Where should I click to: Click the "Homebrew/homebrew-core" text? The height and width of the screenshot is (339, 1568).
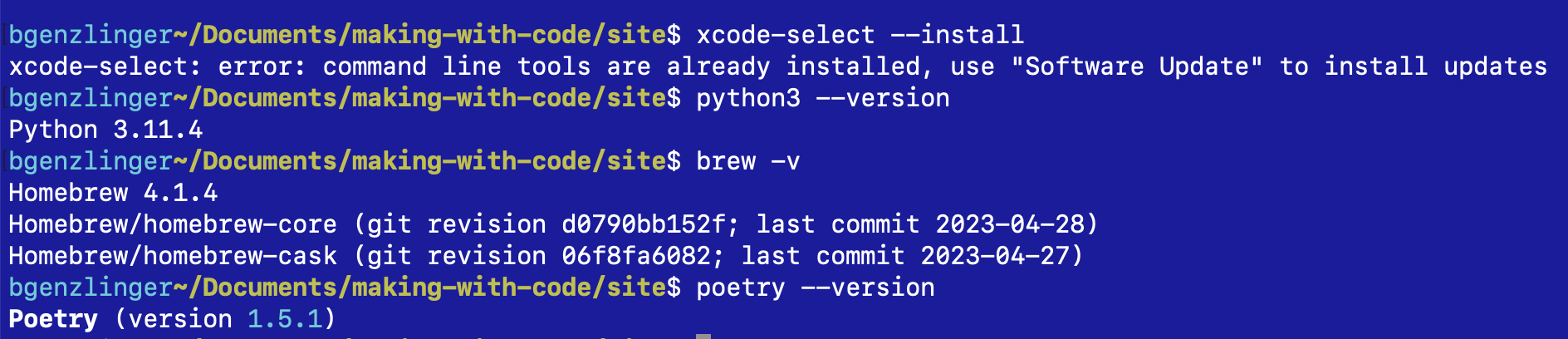[x=173, y=224]
